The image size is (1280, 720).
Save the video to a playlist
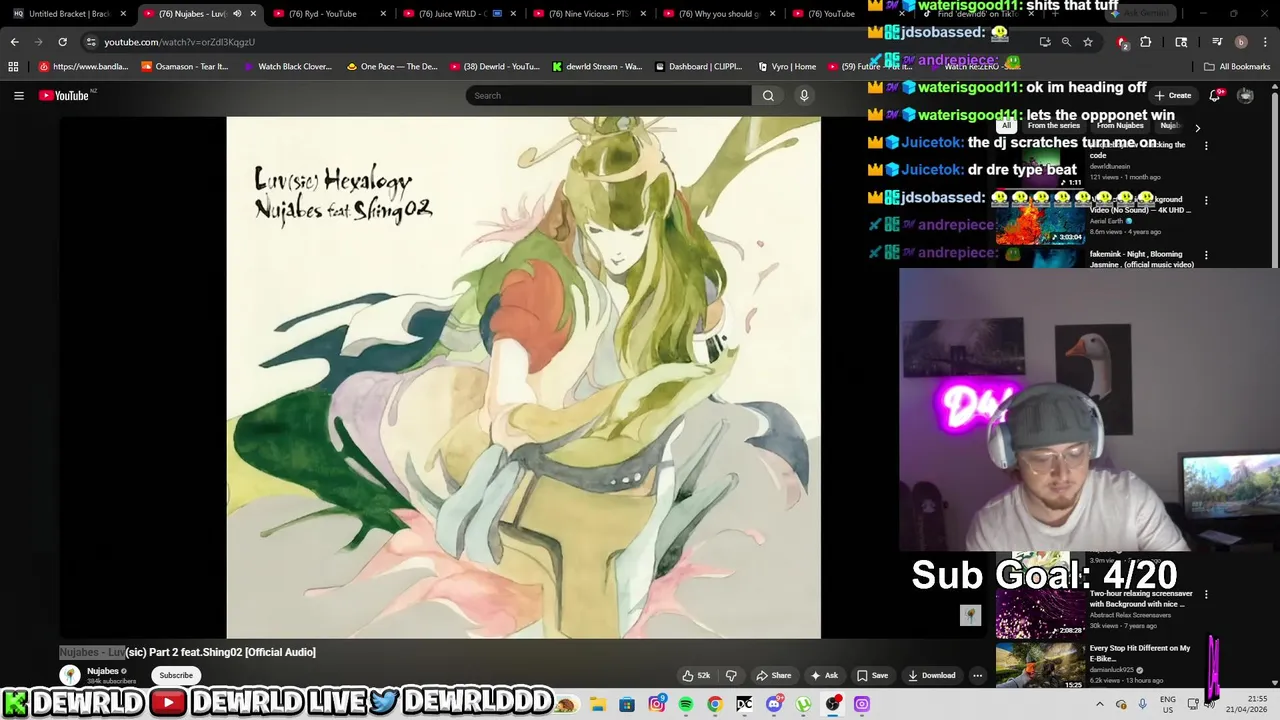pyautogui.click(x=872, y=675)
